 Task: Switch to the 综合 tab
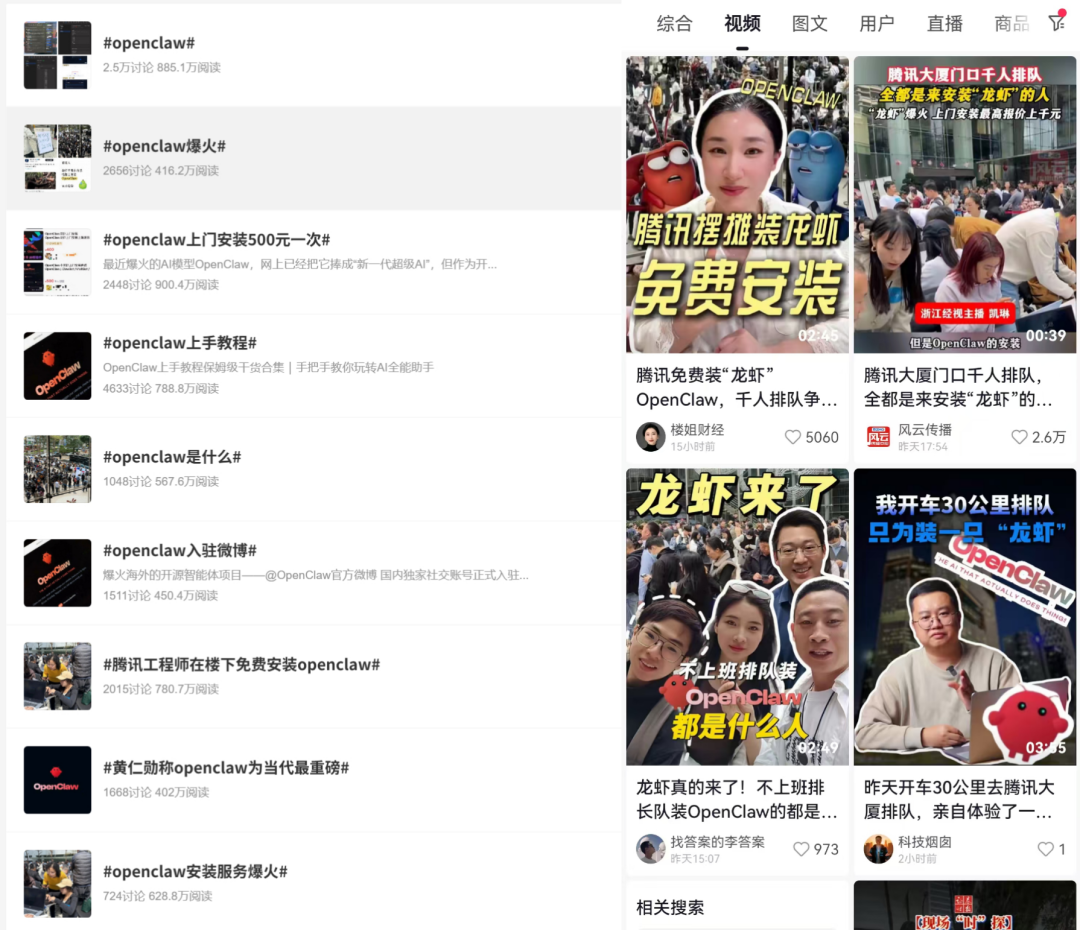pyautogui.click(x=674, y=24)
